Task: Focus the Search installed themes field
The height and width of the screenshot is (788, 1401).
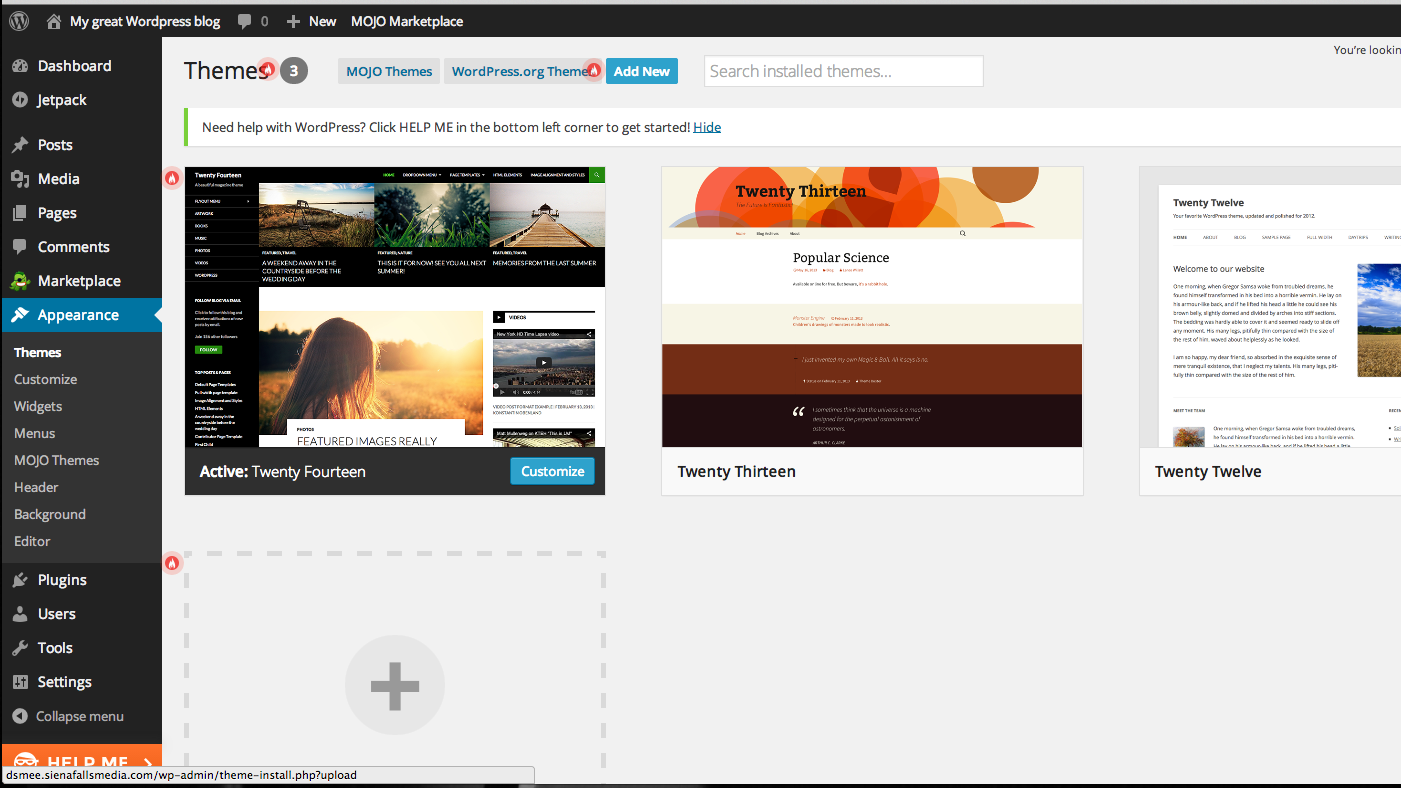Action: [x=844, y=71]
